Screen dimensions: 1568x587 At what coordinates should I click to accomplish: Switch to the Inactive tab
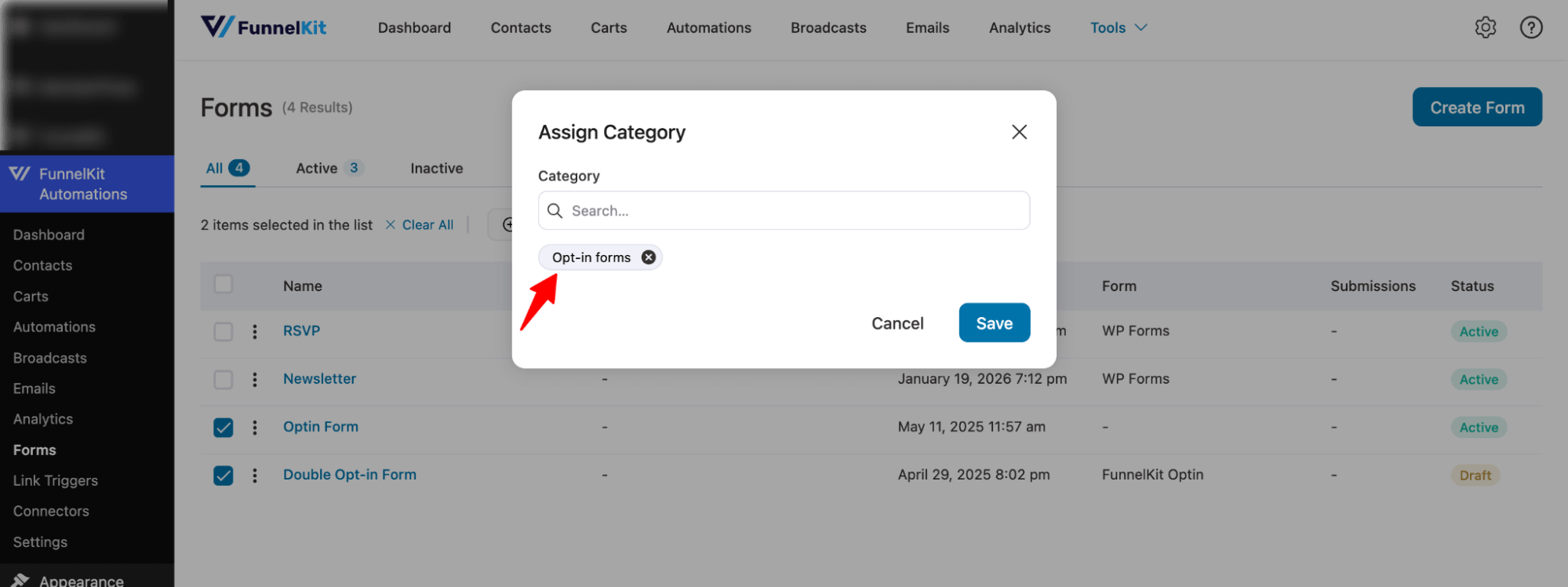click(436, 167)
